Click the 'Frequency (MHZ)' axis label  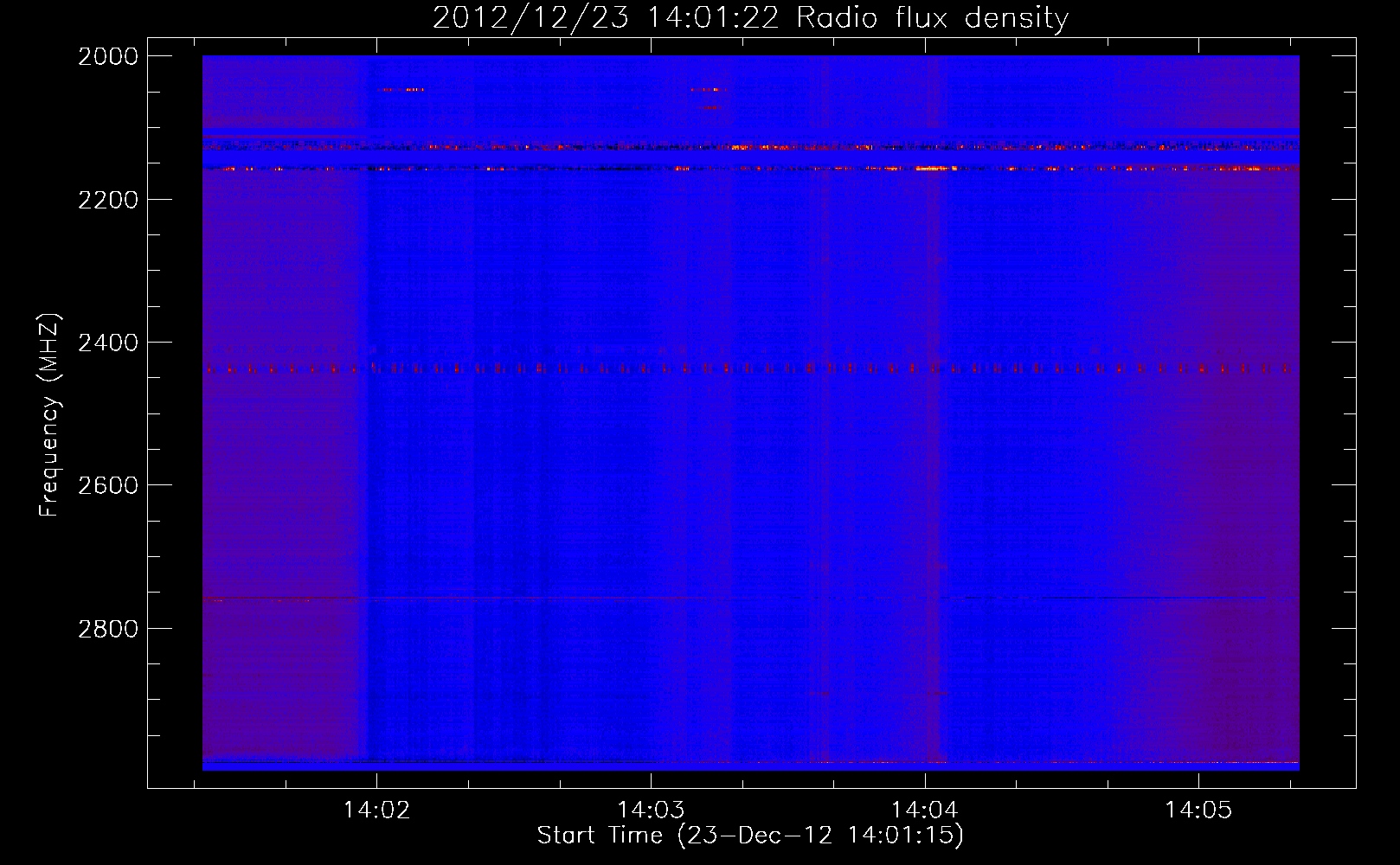[x=50, y=415]
